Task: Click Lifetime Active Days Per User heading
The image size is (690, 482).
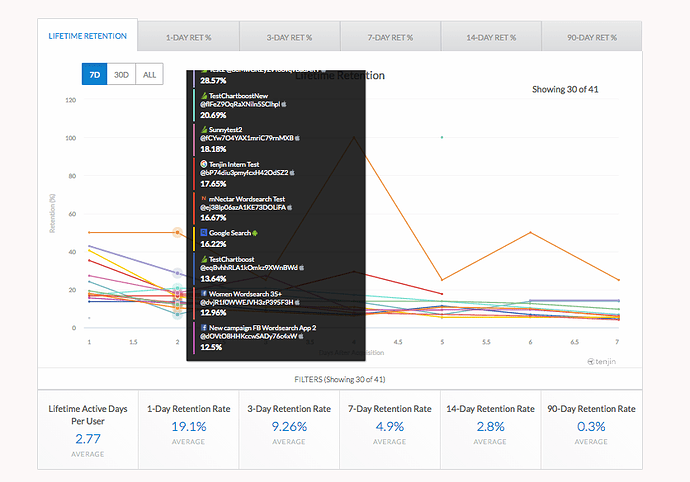Action: coord(88,415)
